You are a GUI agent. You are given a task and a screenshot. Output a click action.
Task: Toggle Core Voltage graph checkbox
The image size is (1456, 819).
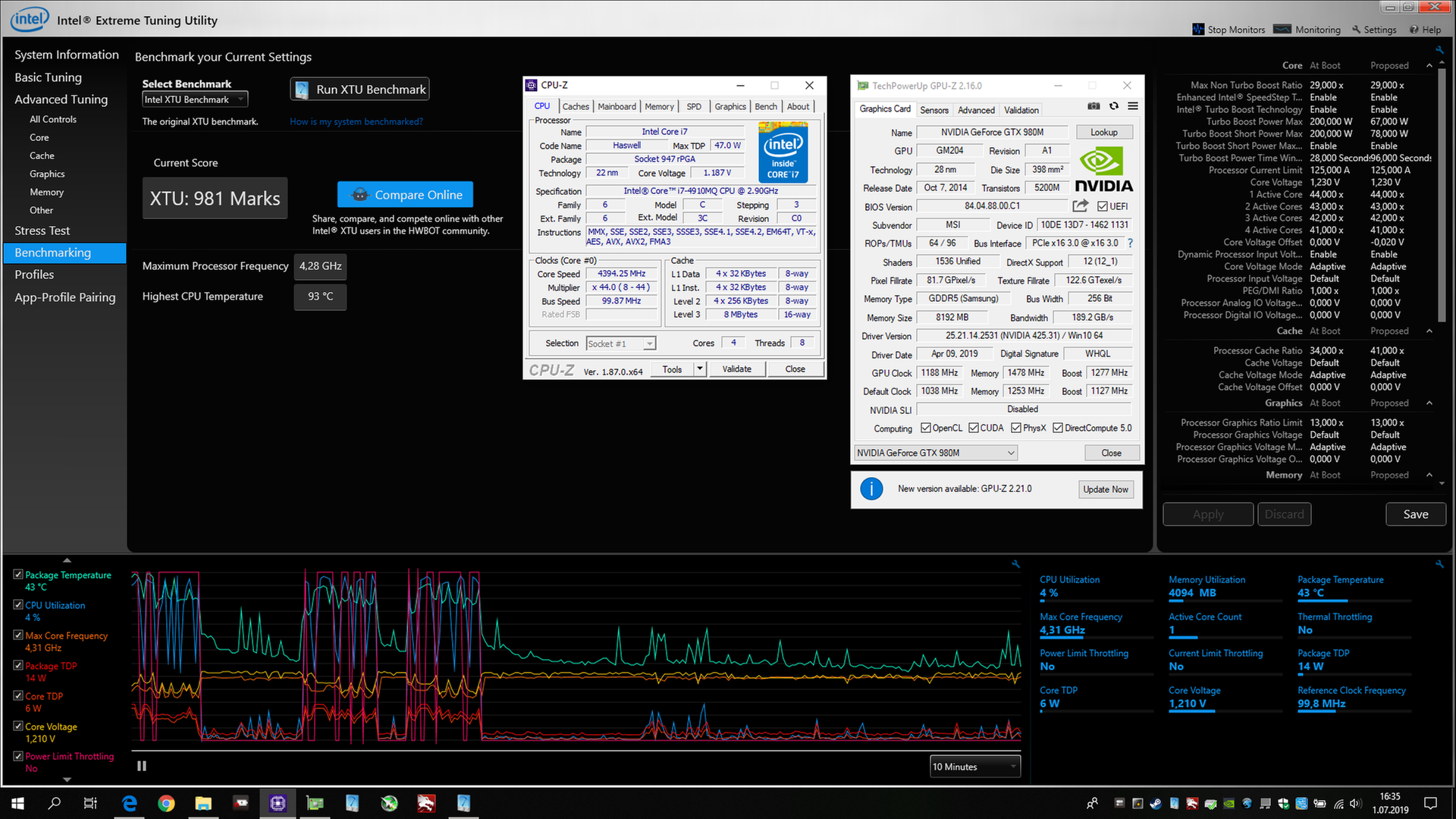[18, 726]
